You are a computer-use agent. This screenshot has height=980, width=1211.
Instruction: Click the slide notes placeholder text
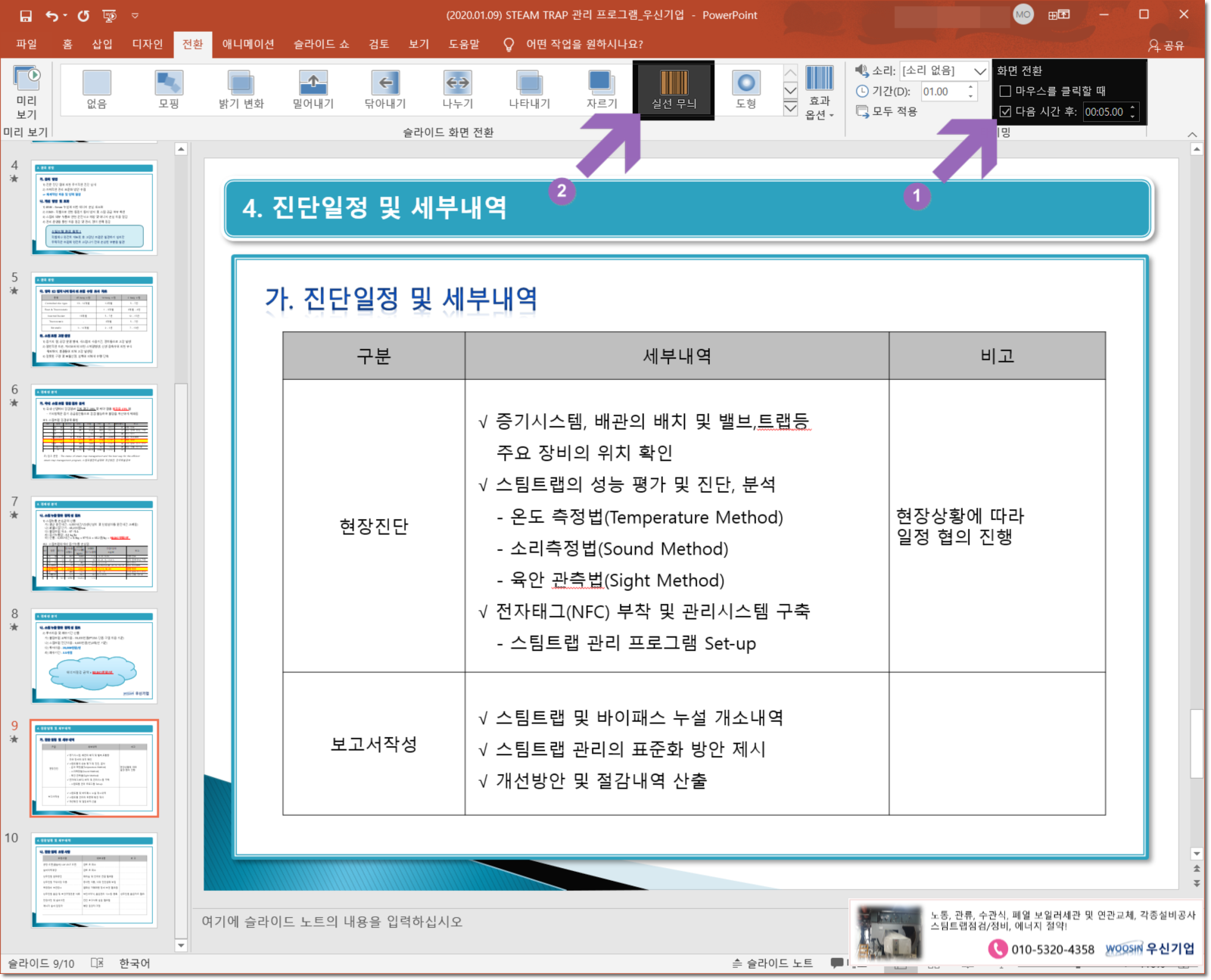[332, 921]
